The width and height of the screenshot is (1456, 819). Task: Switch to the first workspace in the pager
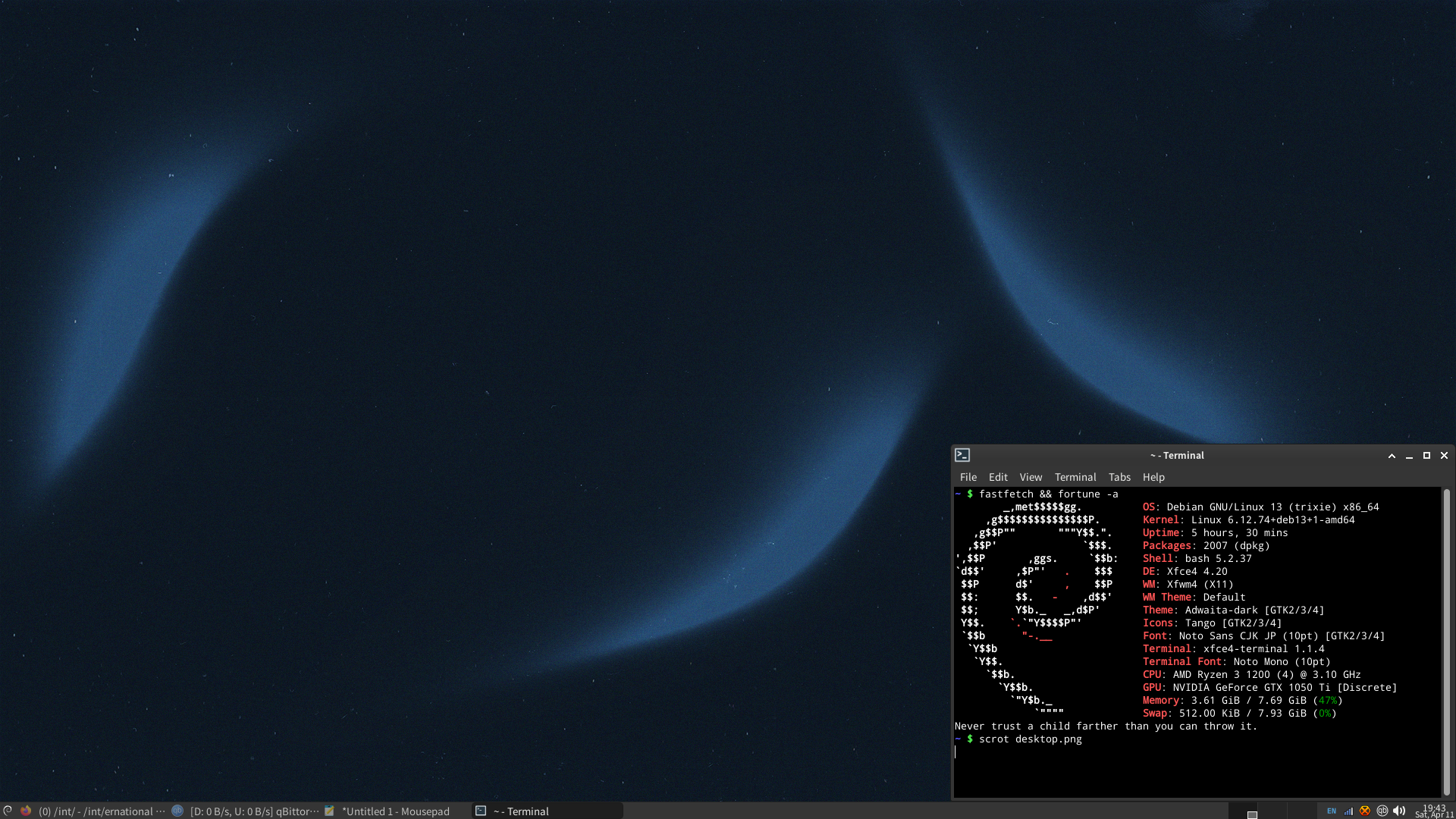click(x=1243, y=811)
